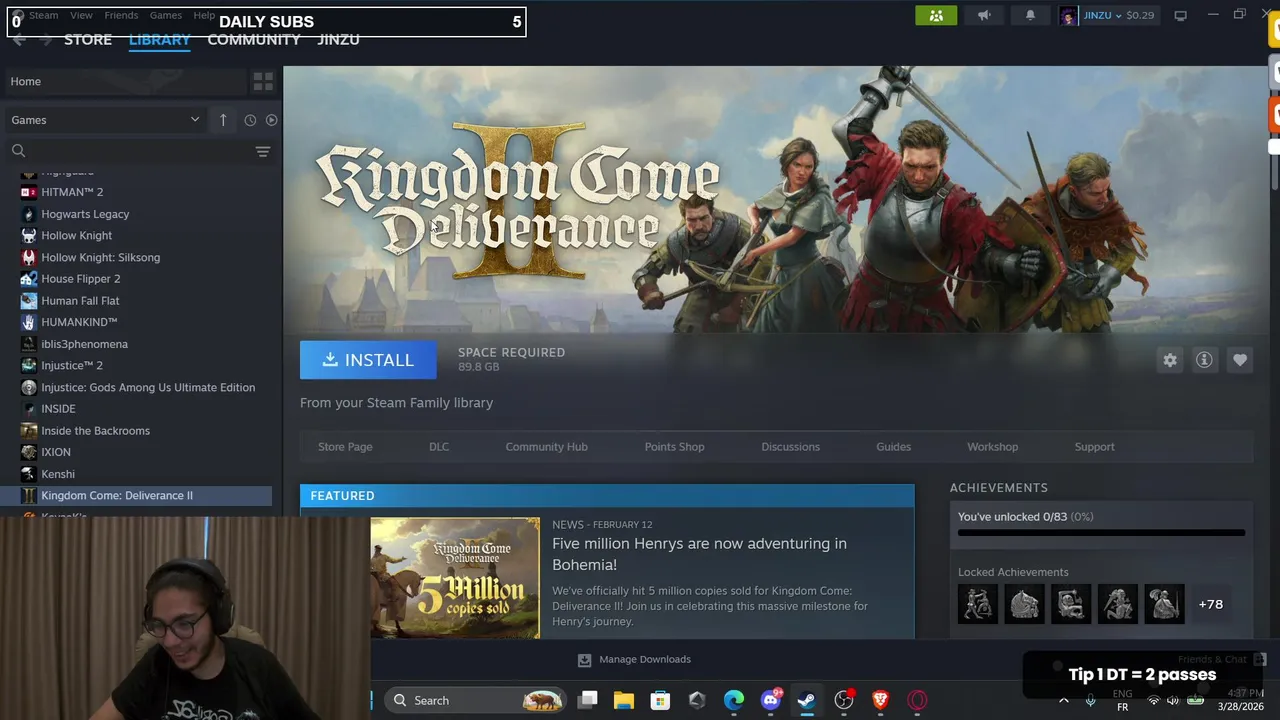Click the INSTALL button
1280x720 pixels.
coord(368,360)
